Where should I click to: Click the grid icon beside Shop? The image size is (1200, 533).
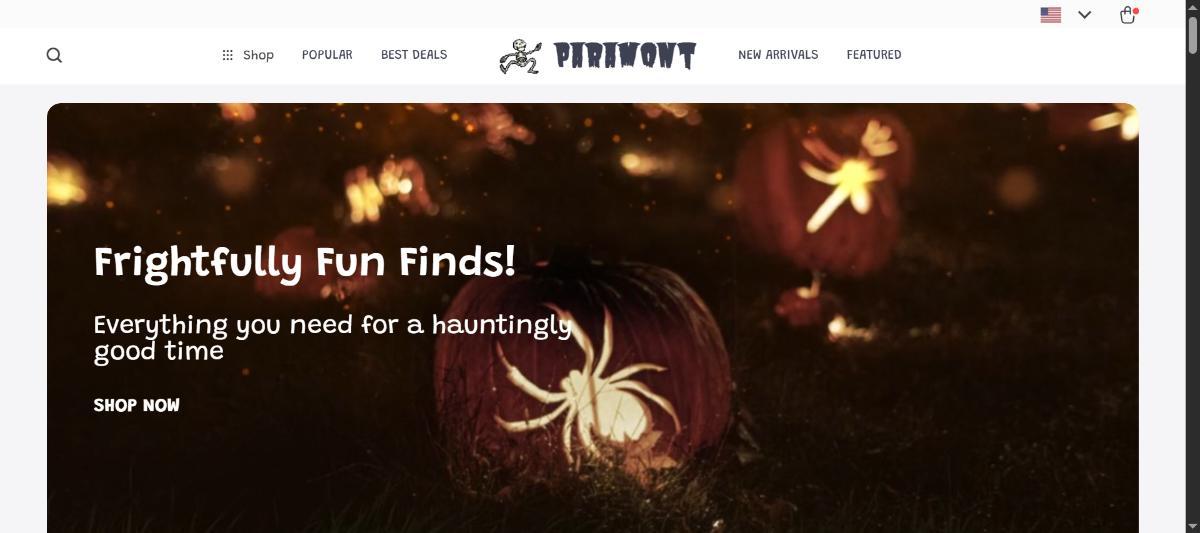point(227,55)
